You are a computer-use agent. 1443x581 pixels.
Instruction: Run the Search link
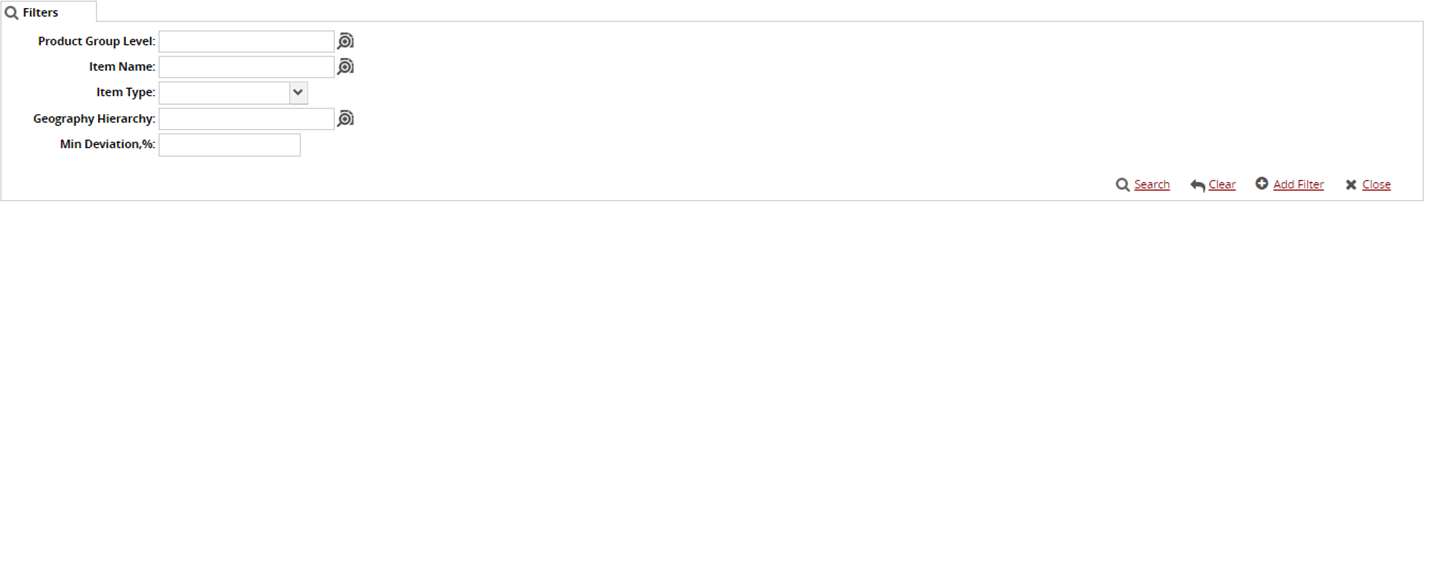pyautogui.click(x=1152, y=185)
